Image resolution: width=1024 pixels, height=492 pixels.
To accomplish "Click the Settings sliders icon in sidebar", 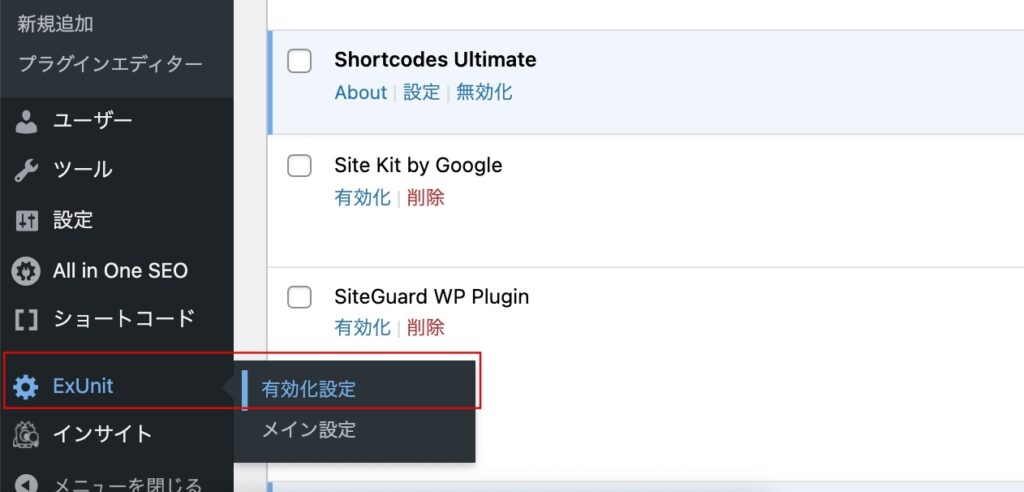I will pos(26,220).
